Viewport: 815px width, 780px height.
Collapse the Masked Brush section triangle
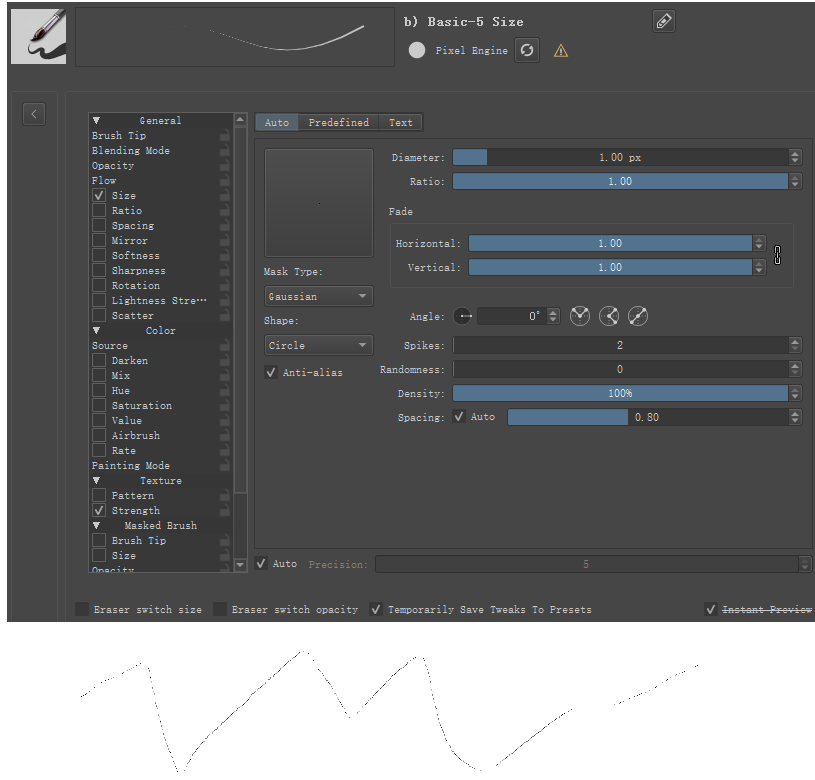click(96, 525)
